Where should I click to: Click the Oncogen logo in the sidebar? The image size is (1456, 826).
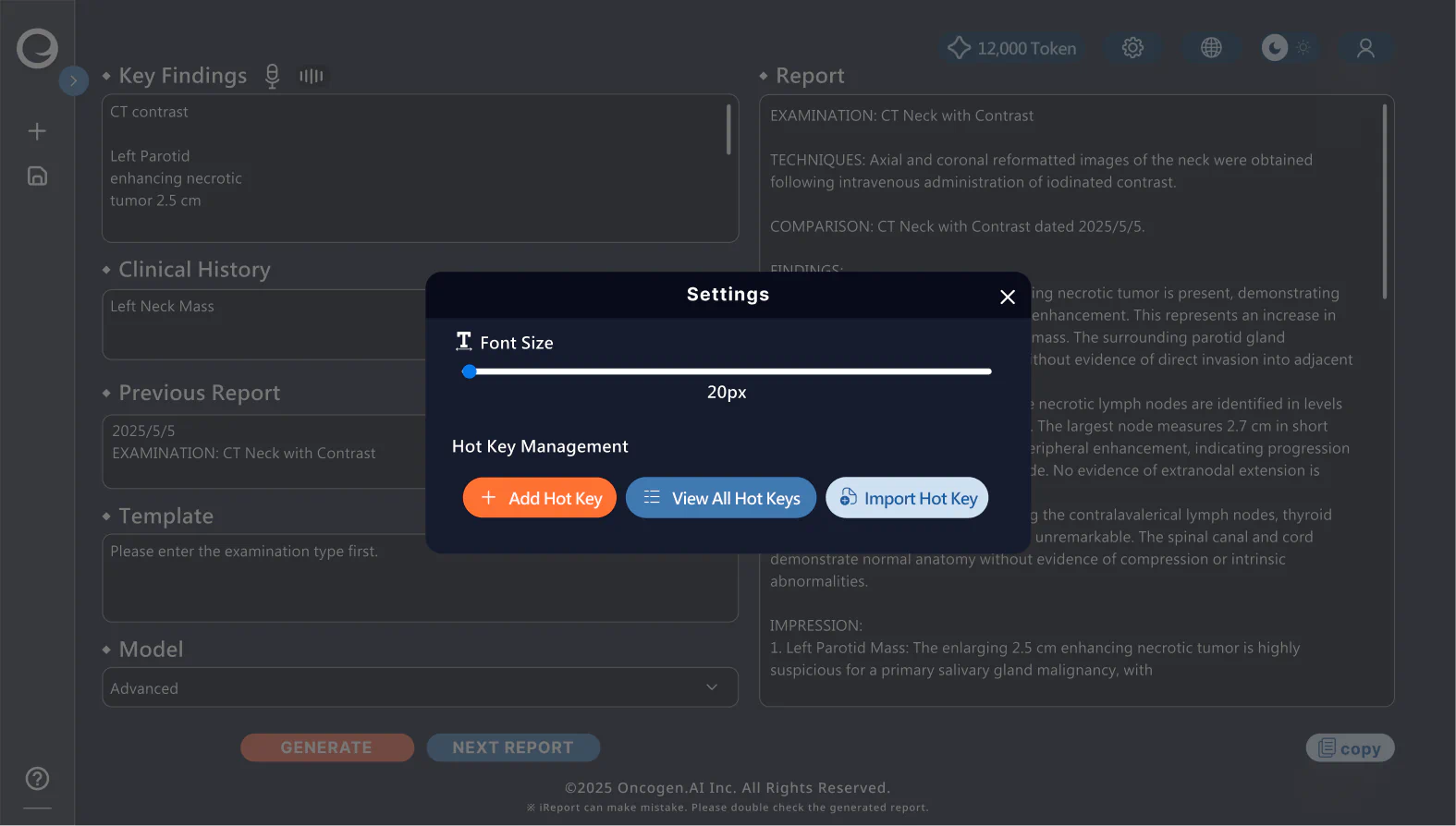click(x=37, y=48)
